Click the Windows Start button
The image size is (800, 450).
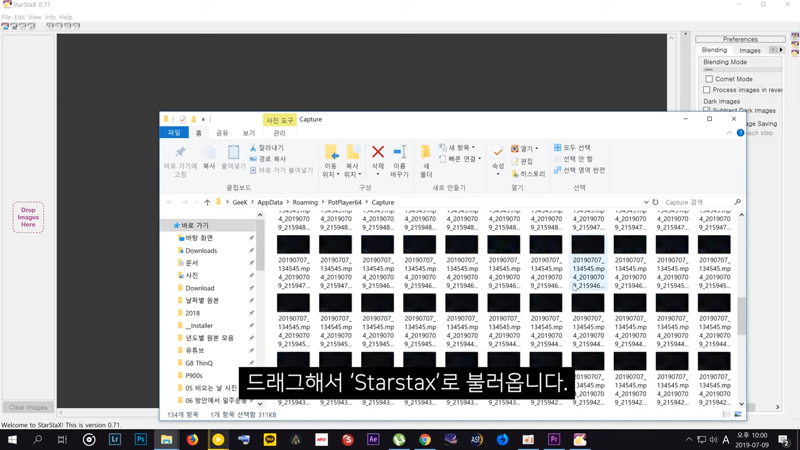[12, 439]
